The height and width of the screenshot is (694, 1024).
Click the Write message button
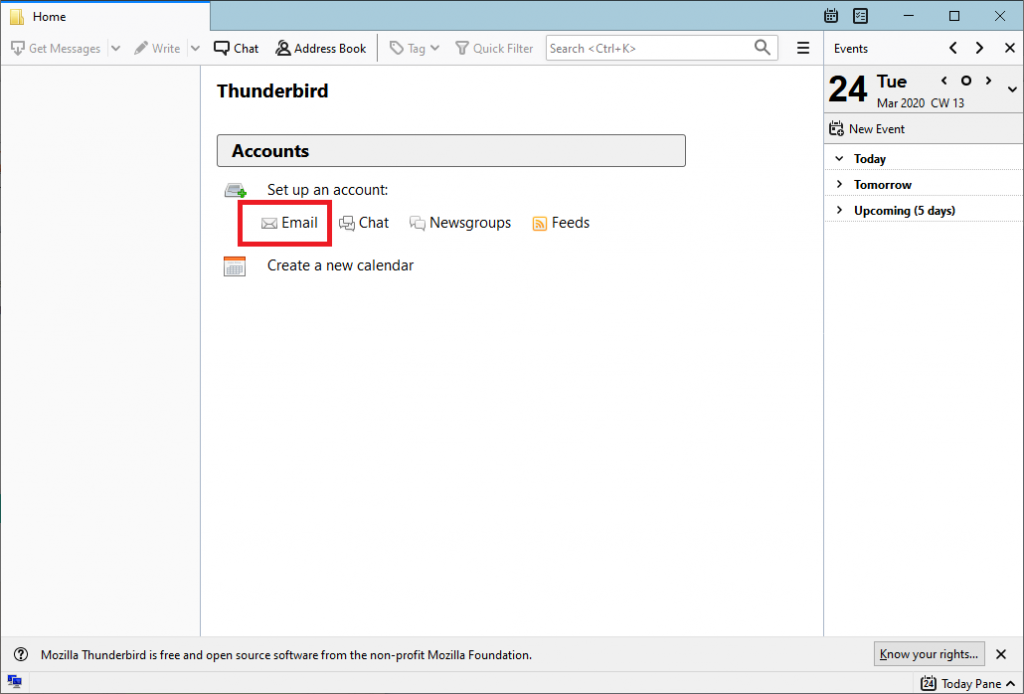click(157, 48)
